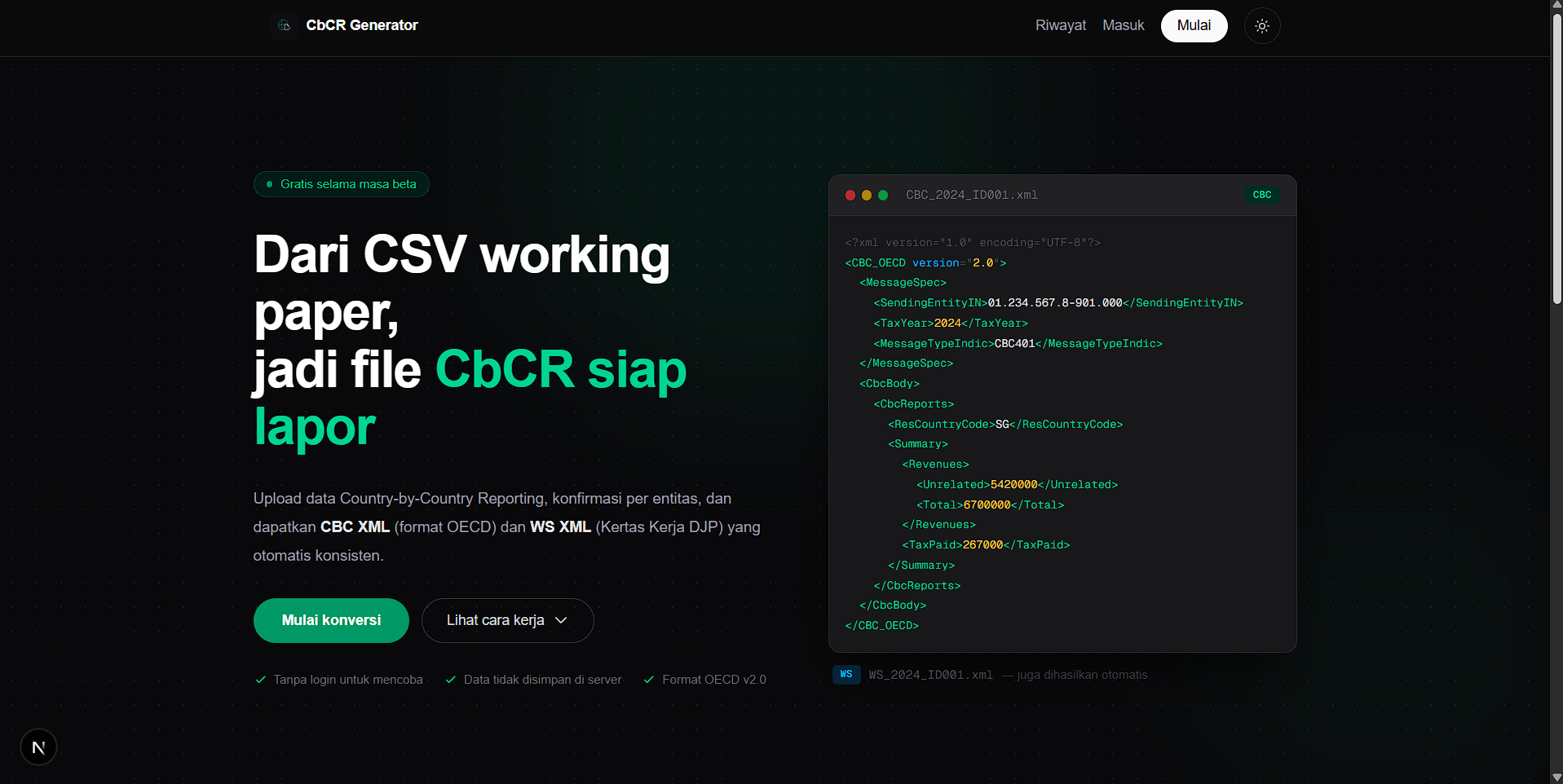
Task: Open the Riwayat menu item
Action: click(1061, 25)
